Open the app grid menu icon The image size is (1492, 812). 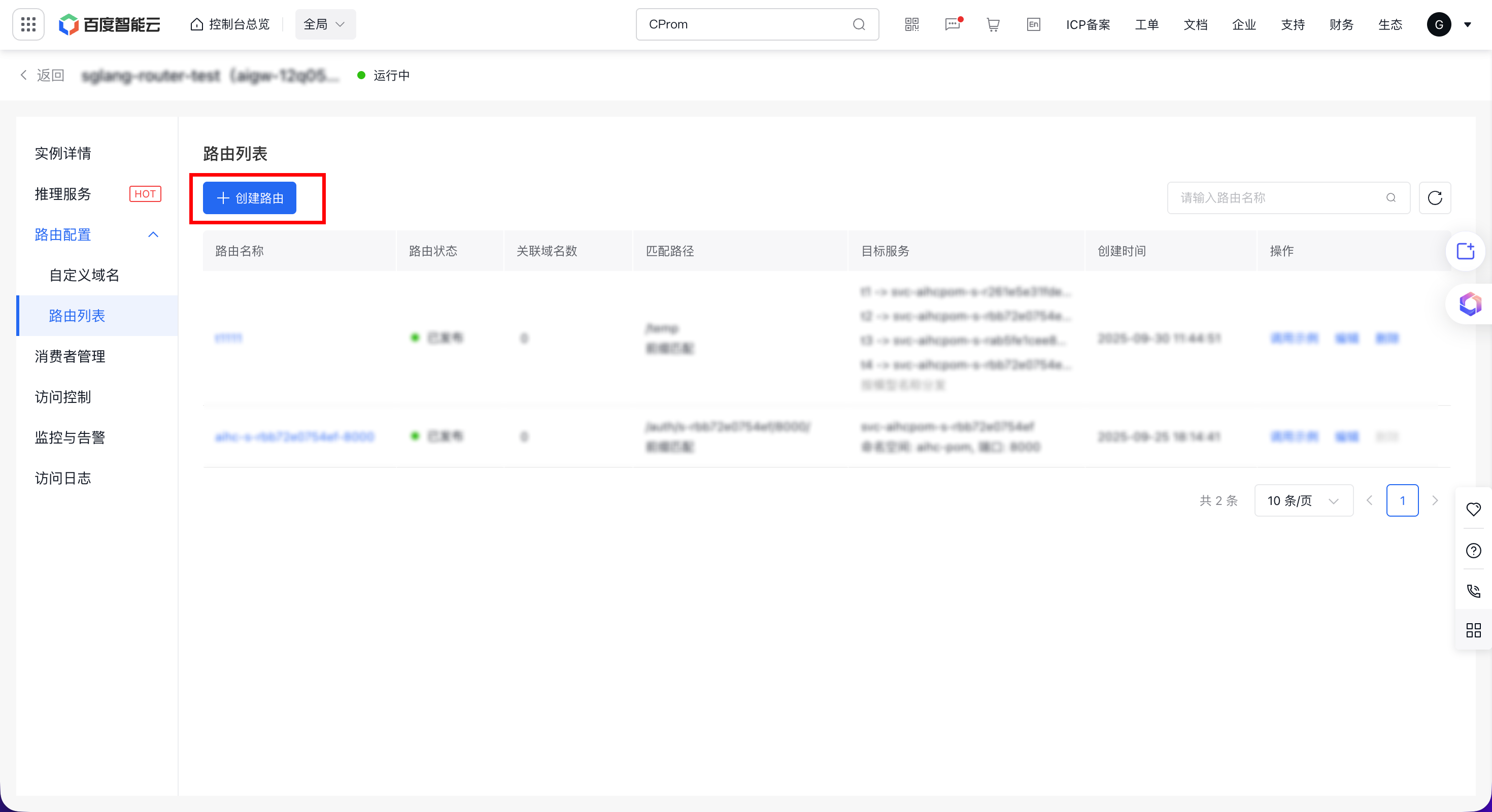[x=28, y=24]
